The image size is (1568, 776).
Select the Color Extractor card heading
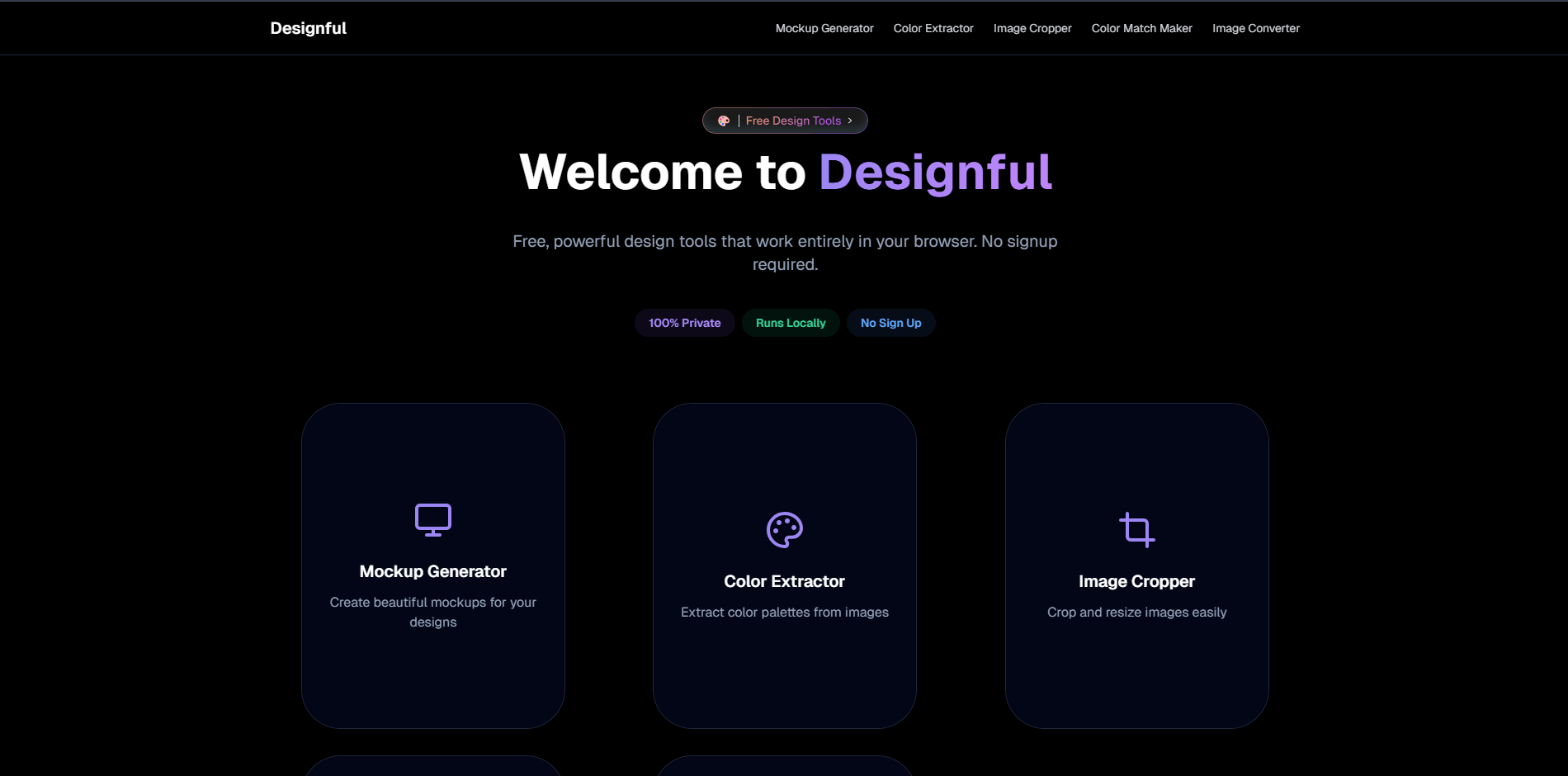click(784, 581)
